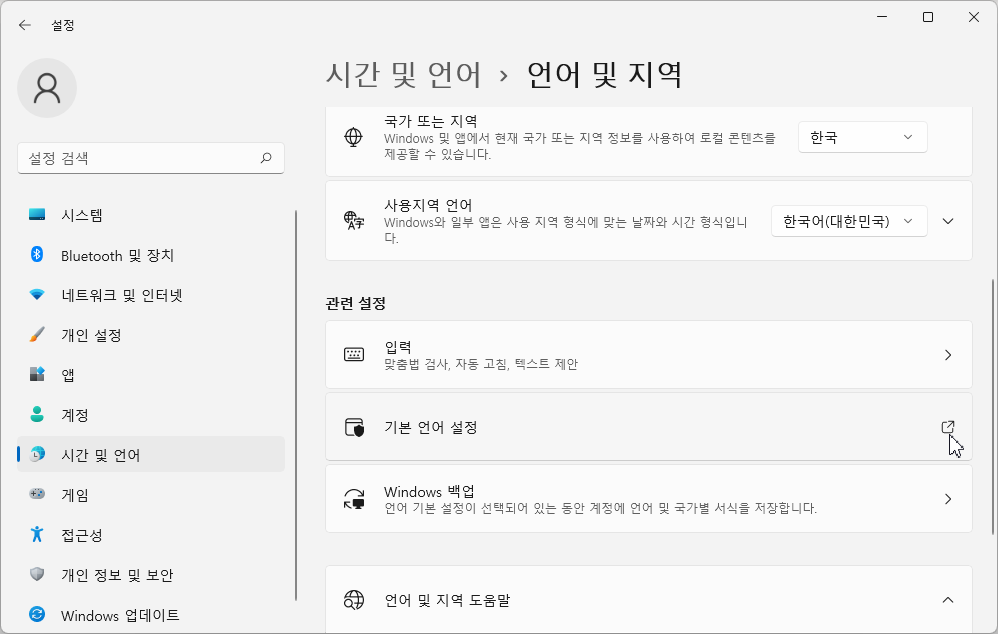Click the 게임 controller icon
998x634 pixels.
[x=37, y=494]
